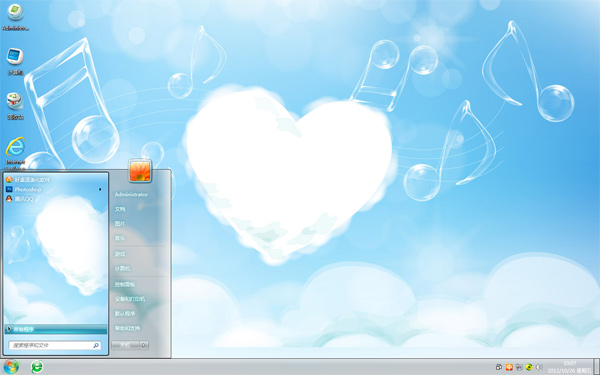Image resolution: width=600 pixels, height=375 pixels.
Task: Launch Internet Explorer from the taskbar
Action: tap(37, 367)
